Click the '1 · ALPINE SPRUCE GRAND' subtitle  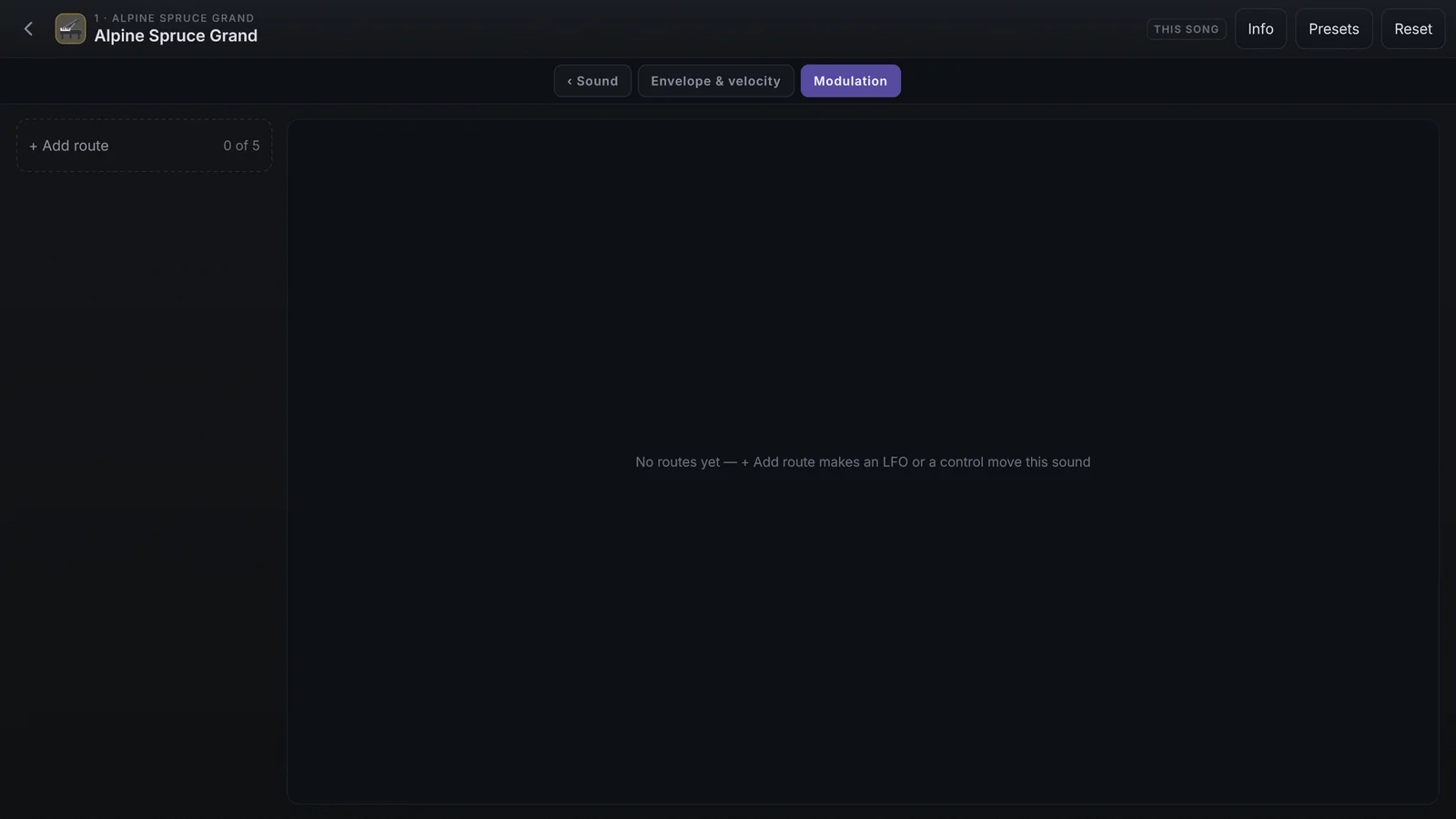click(175, 18)
